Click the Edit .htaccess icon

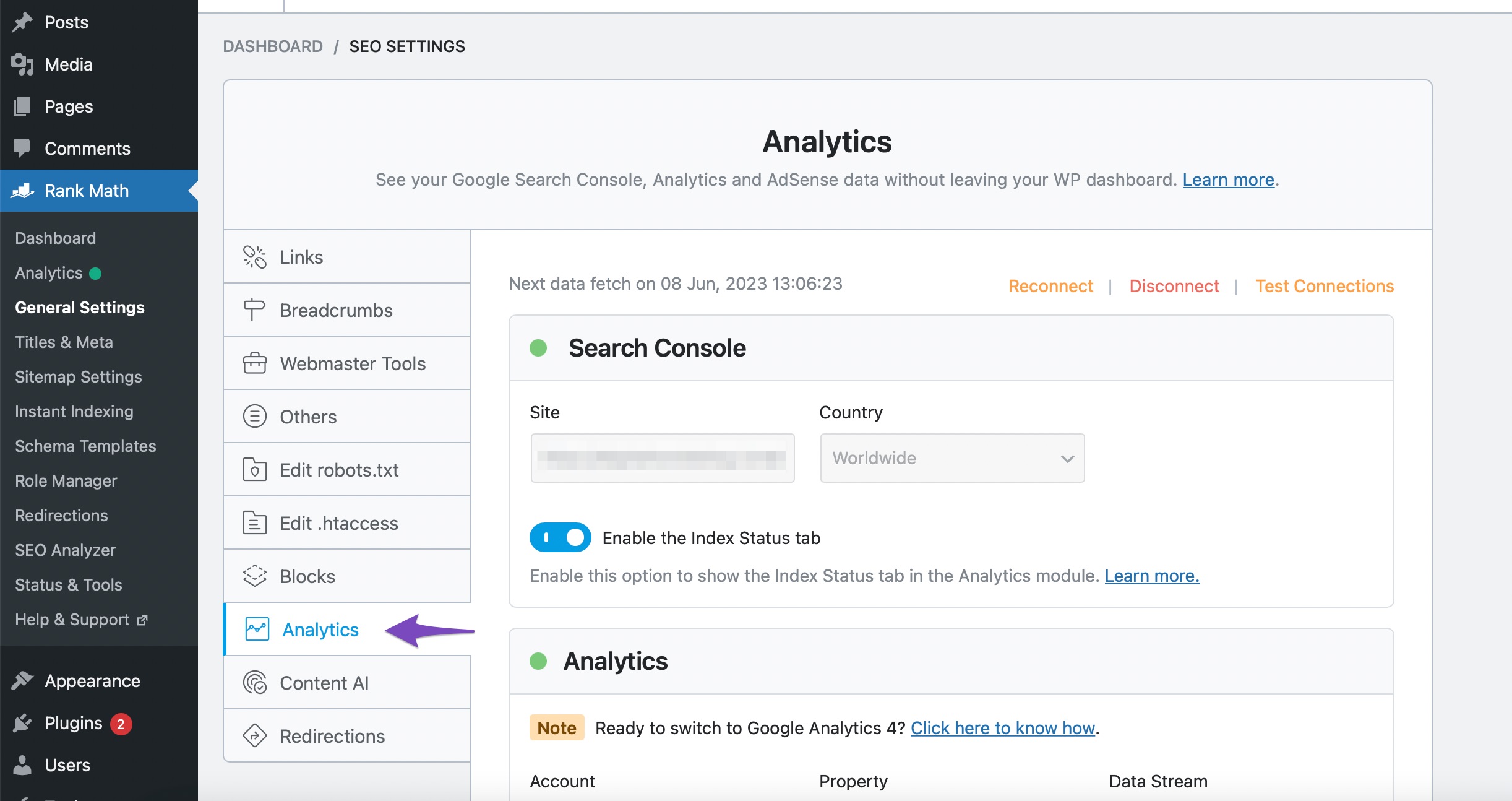254,523
